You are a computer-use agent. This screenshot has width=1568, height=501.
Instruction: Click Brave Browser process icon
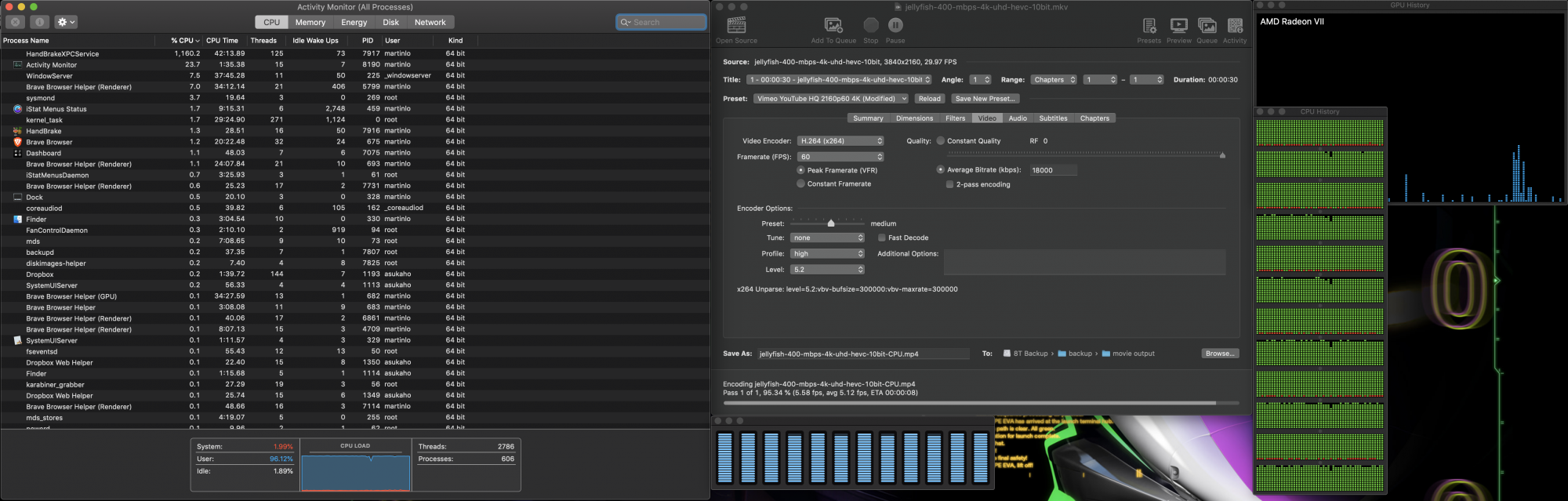(x=17, y=142)
